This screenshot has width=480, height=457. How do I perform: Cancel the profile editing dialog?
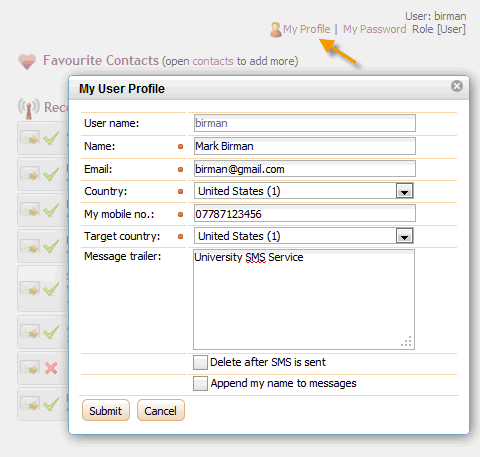coord(161,410)
